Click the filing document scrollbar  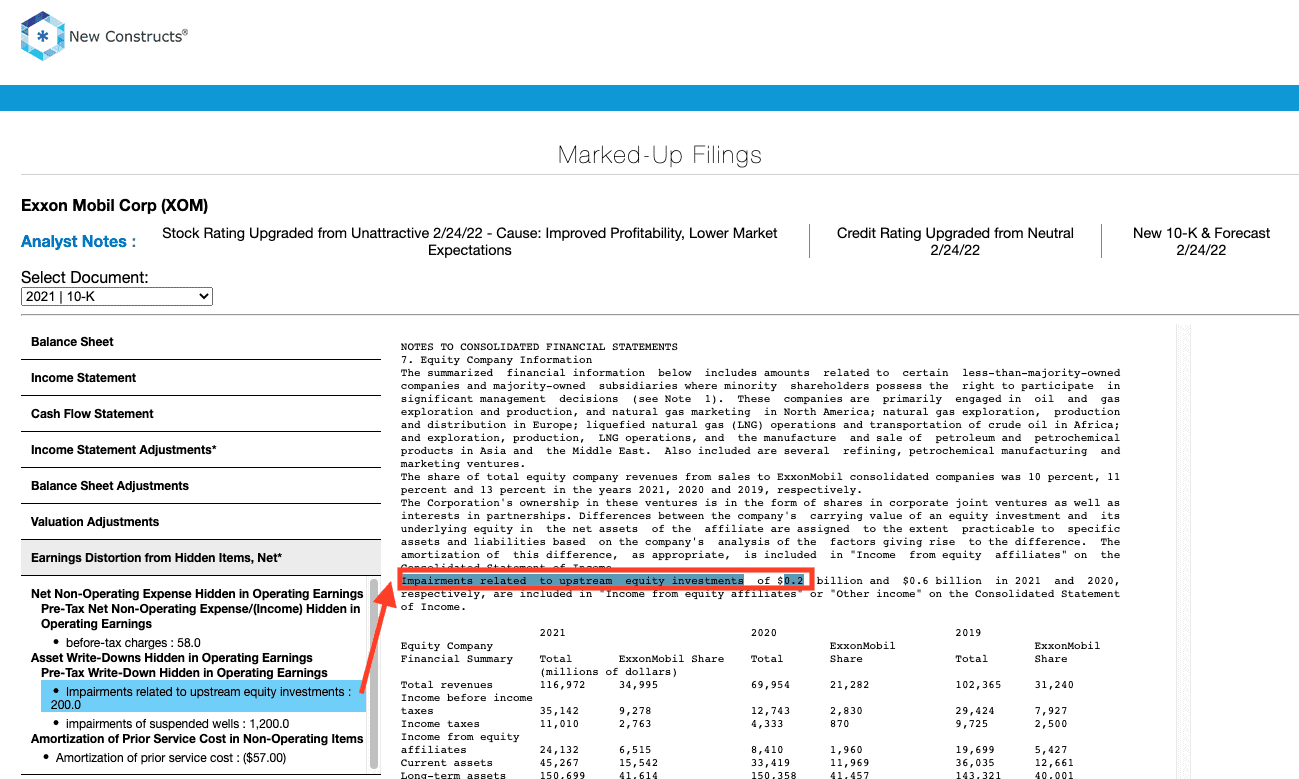click(1185, 550)
